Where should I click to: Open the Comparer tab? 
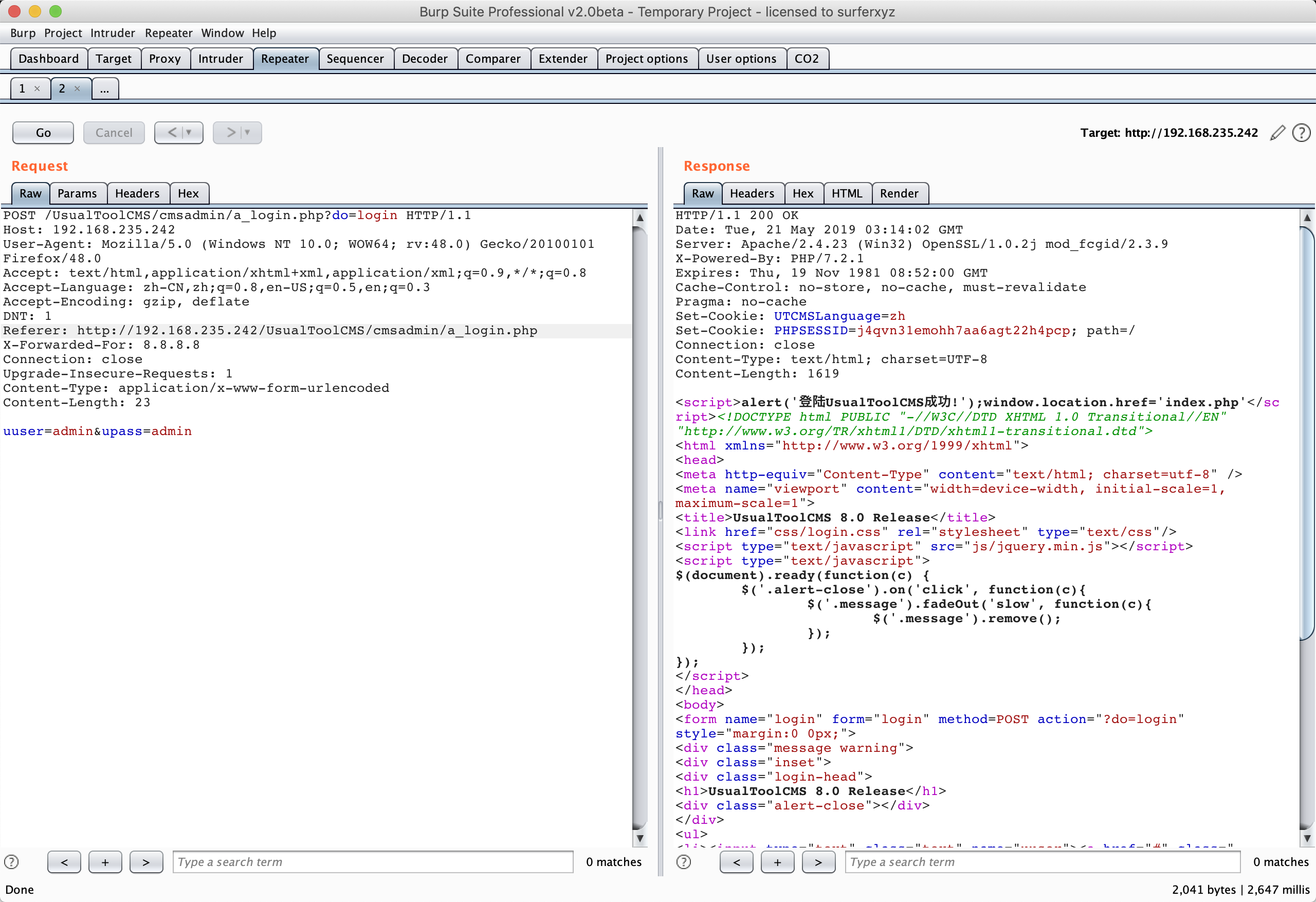(x=493, y=58)
